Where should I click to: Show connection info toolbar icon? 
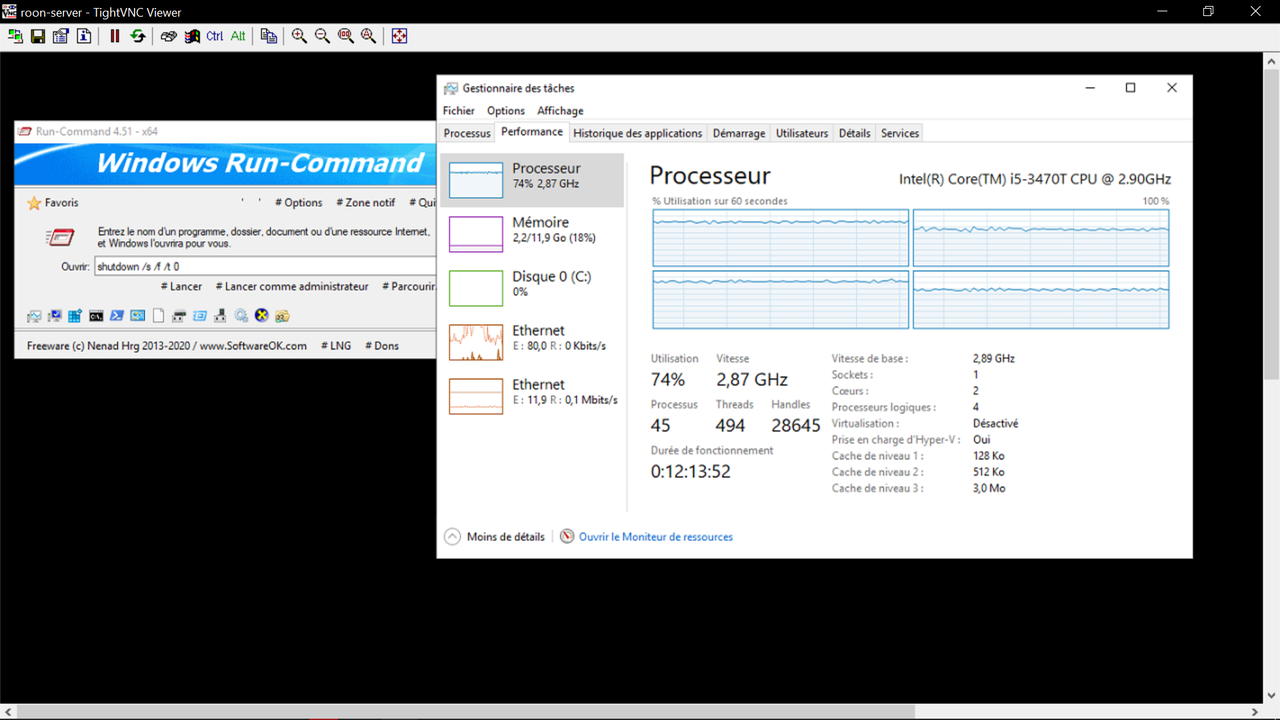point(84,36)
